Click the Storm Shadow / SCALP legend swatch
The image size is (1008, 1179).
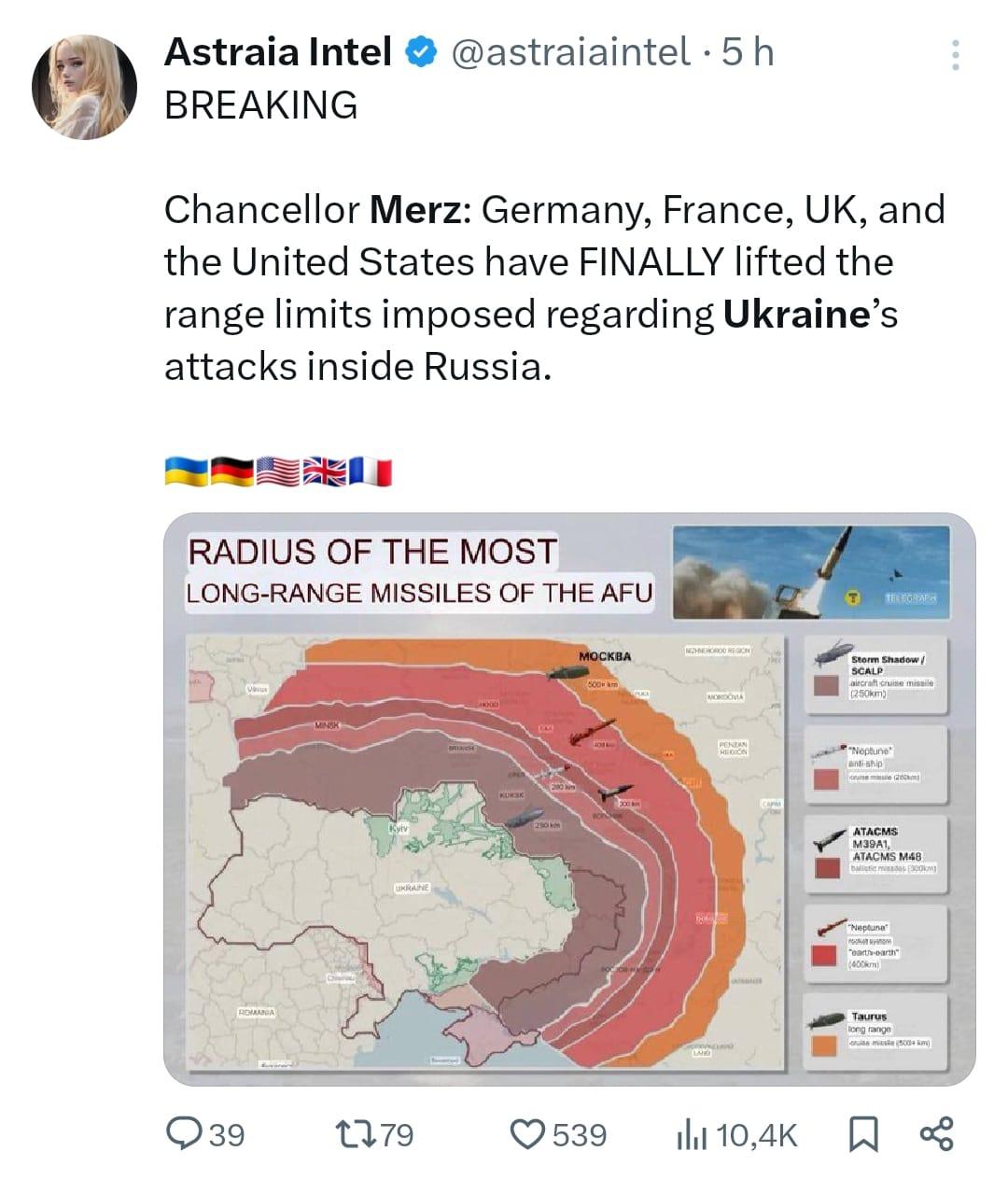coord(826,687)
